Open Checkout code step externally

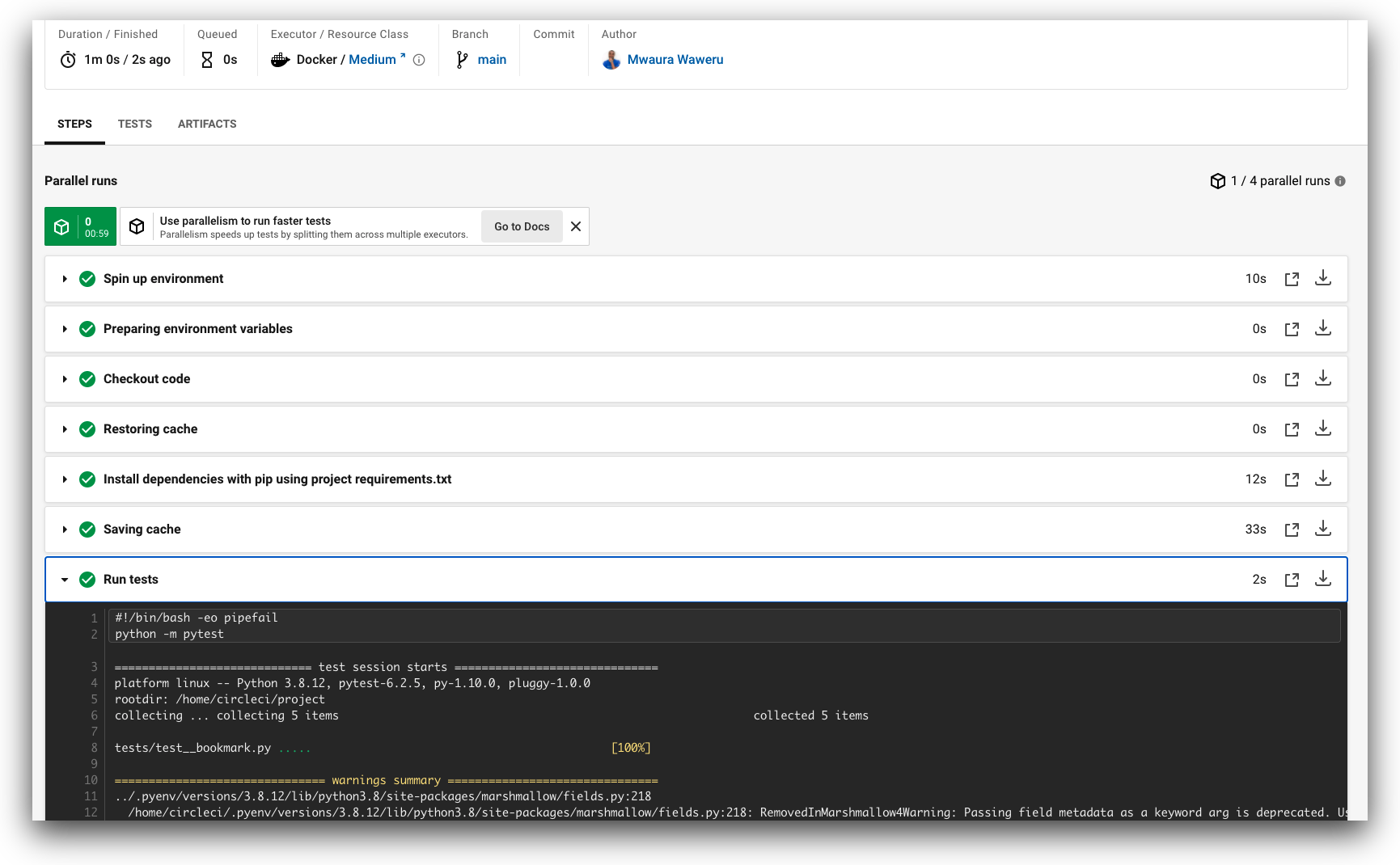pyautogui.click(x=1292, y=378)
